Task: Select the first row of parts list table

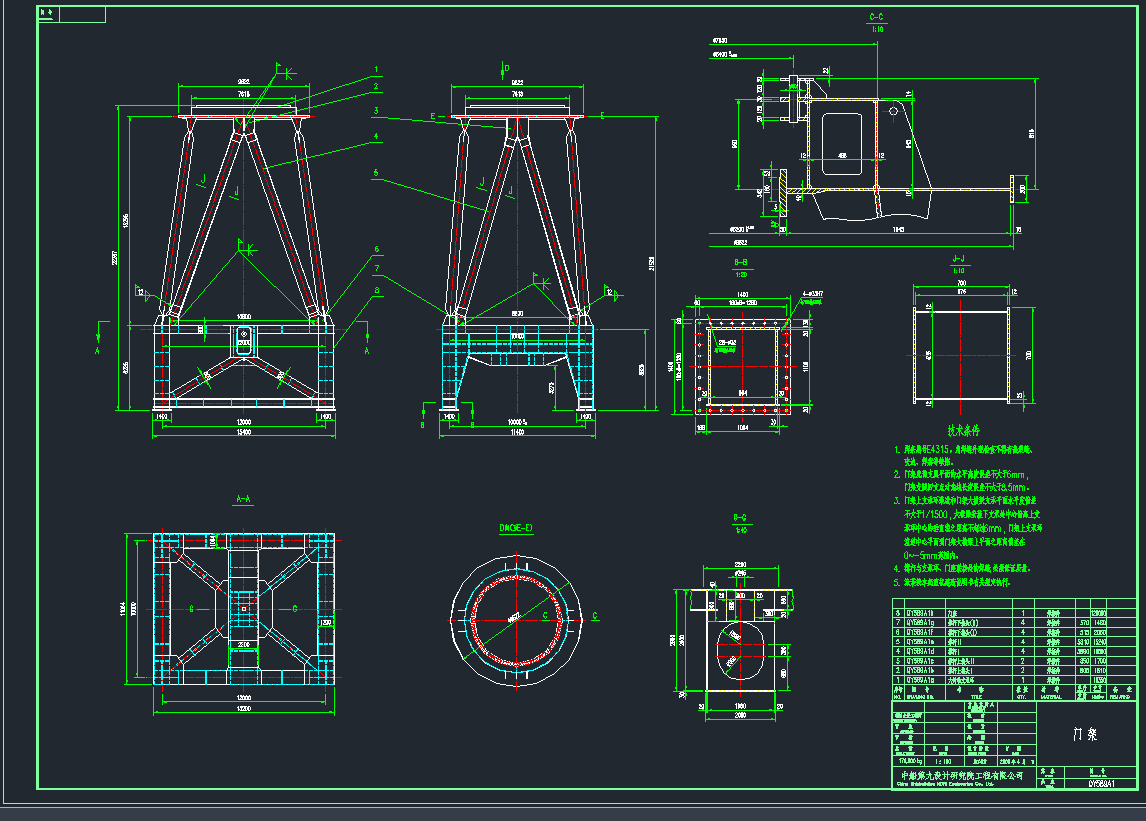Action: tap(1000, 613)
